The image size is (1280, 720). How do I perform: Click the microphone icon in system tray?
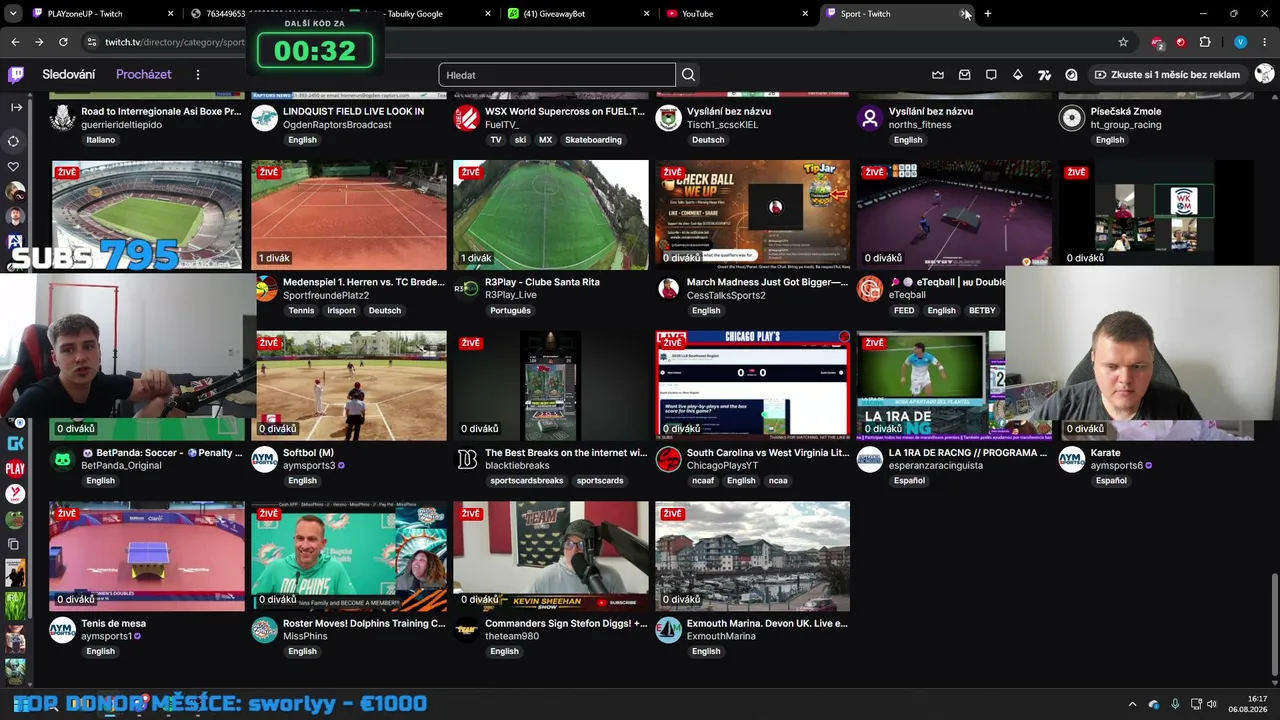[1175, 704]
